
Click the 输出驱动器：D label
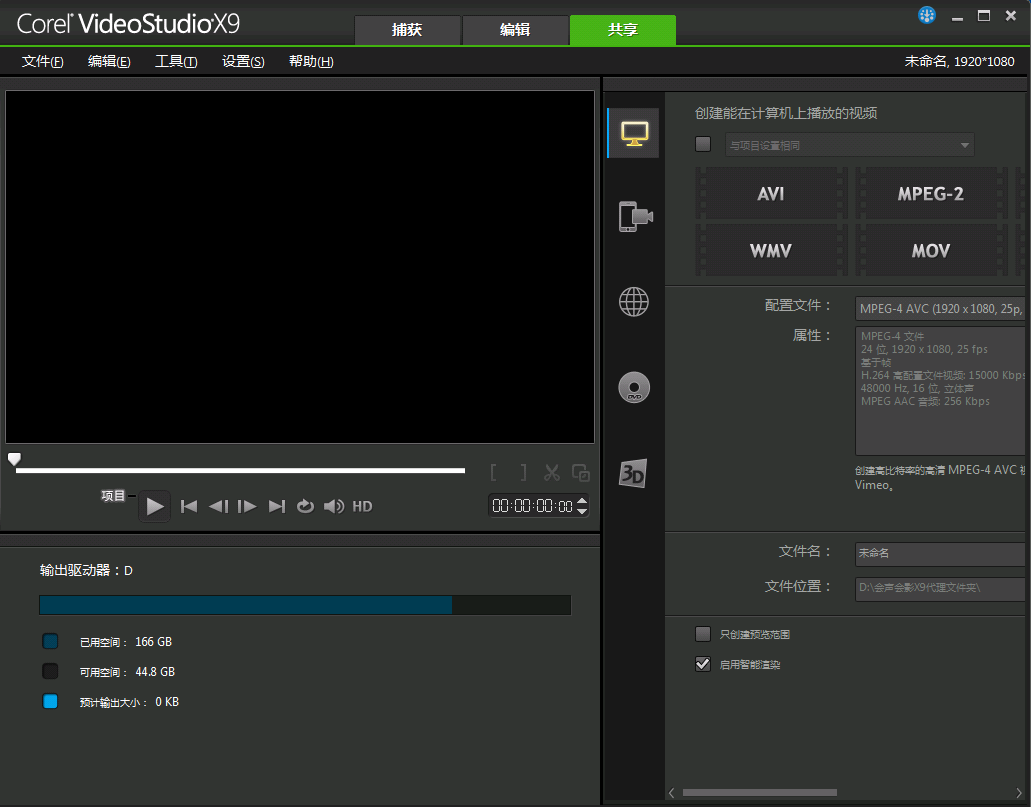(x=86, y=570)
